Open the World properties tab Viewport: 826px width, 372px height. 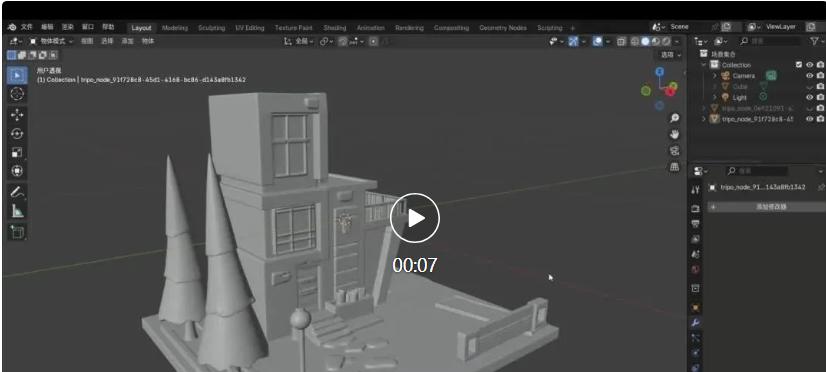[x=695, y=269]
